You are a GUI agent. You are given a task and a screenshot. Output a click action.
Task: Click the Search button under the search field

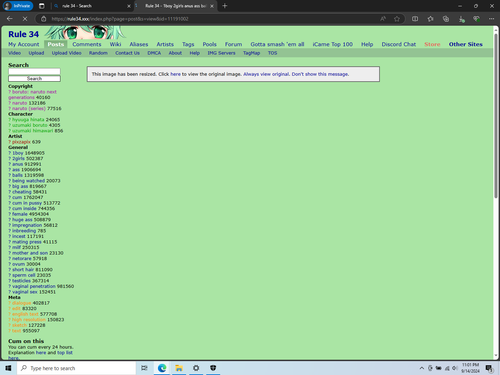pos(34,79)
